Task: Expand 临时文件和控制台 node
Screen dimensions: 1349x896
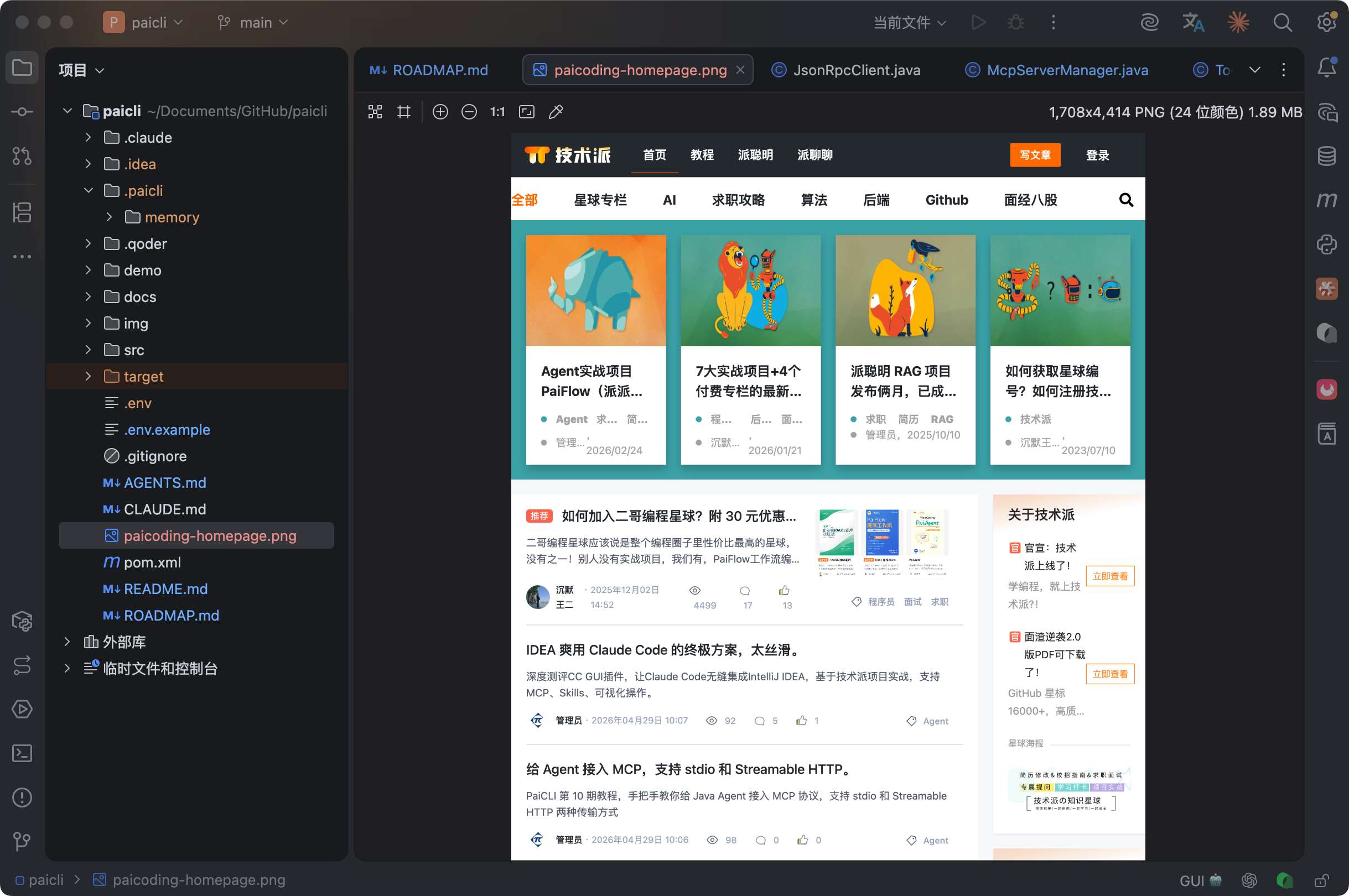Action: (x=67, y=668)
